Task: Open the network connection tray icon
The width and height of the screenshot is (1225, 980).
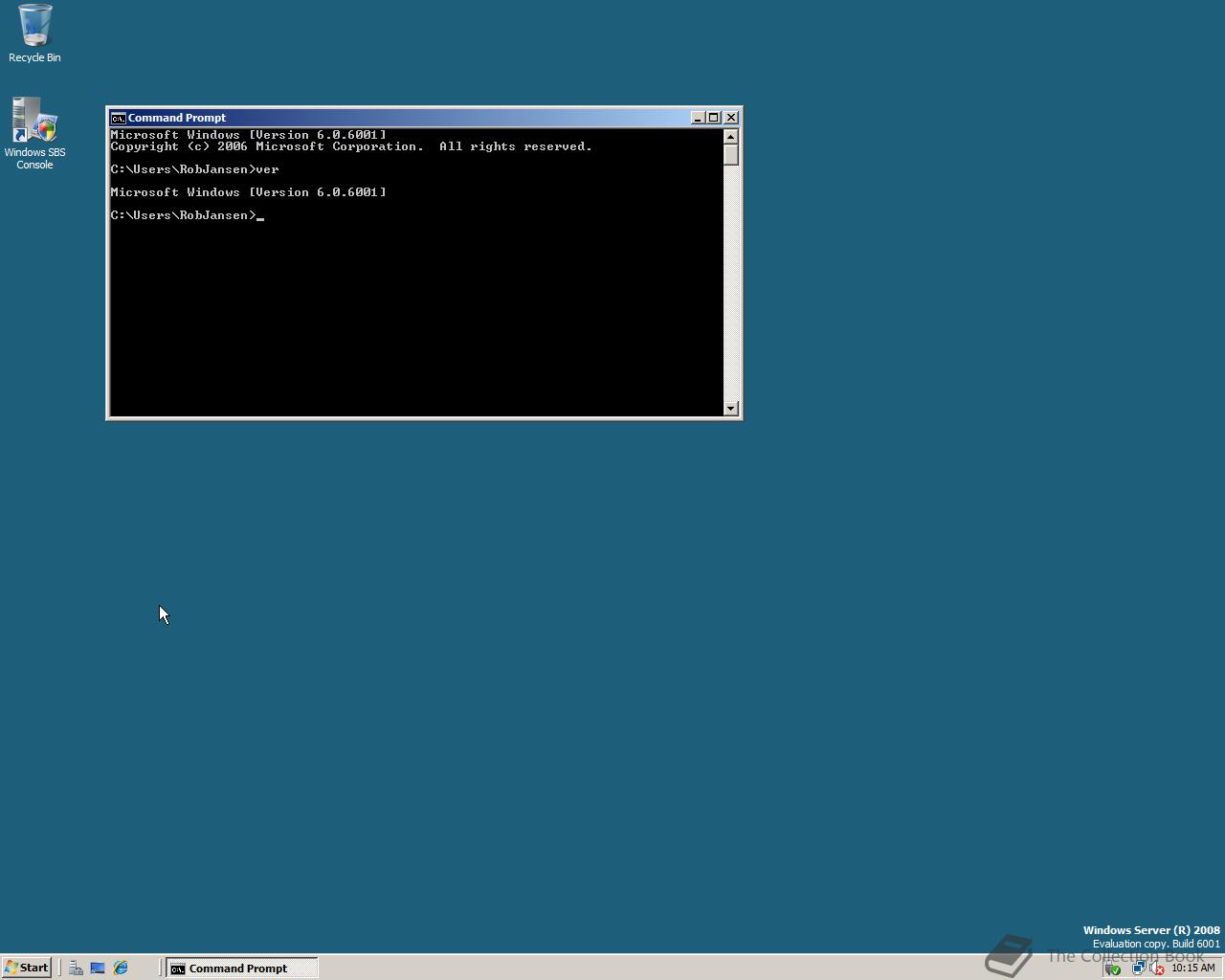Action: (x=1138, y=969)
